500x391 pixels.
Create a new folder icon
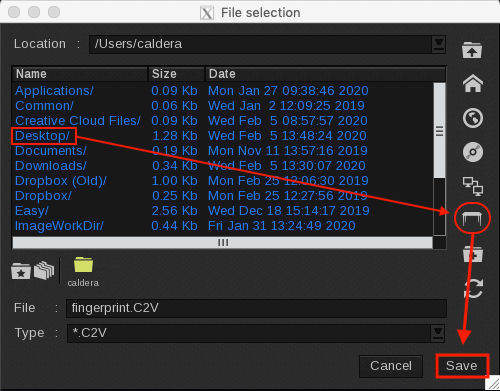473,254
